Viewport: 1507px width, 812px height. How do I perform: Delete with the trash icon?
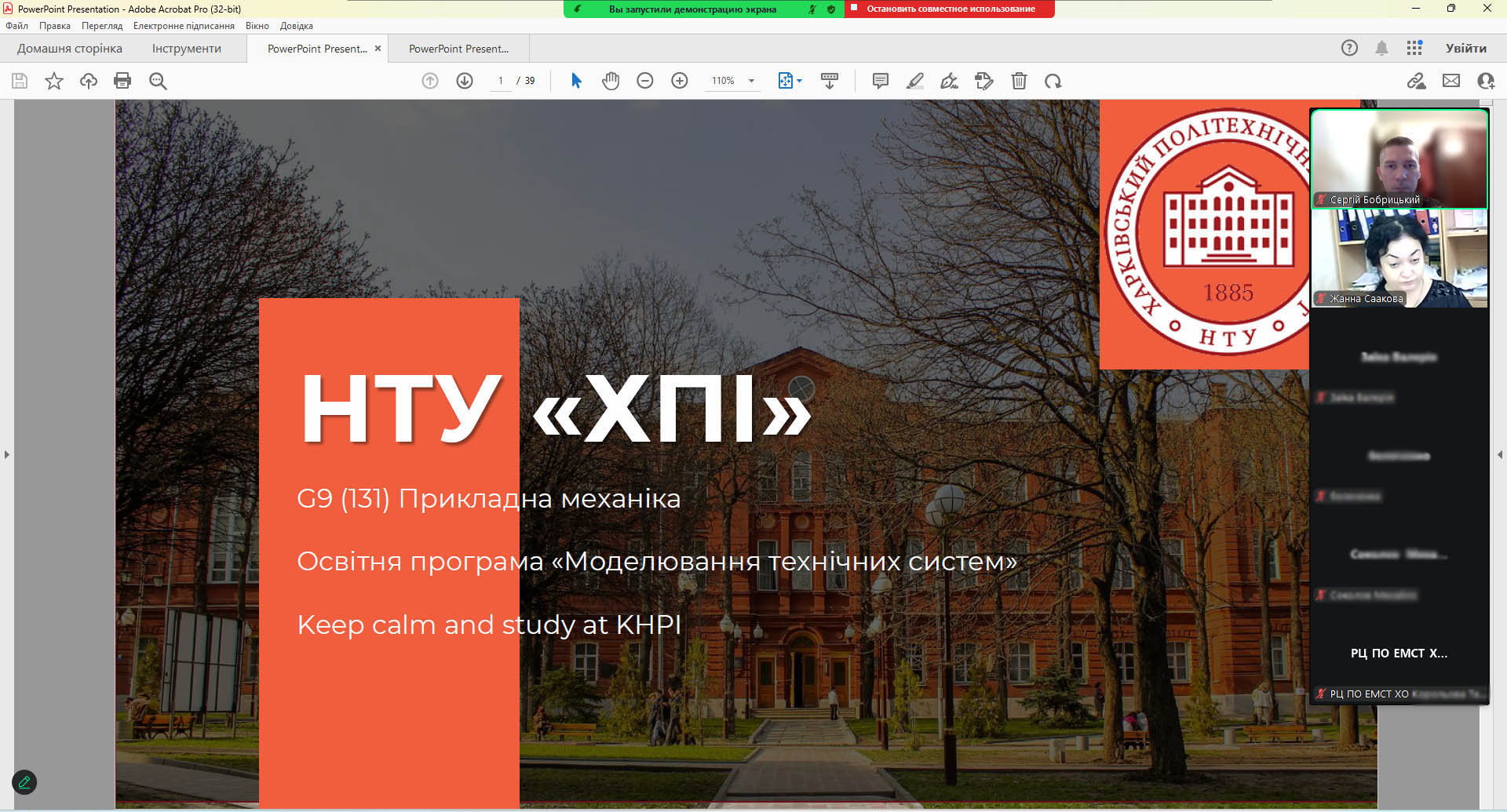pos(1019,81)
